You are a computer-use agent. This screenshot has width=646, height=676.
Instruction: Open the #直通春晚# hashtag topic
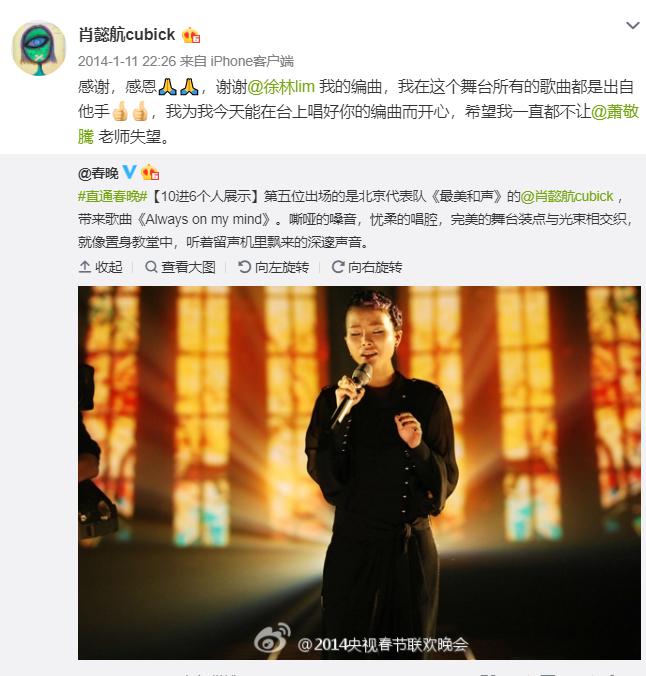pyautogui.click(x=113, y=197)
